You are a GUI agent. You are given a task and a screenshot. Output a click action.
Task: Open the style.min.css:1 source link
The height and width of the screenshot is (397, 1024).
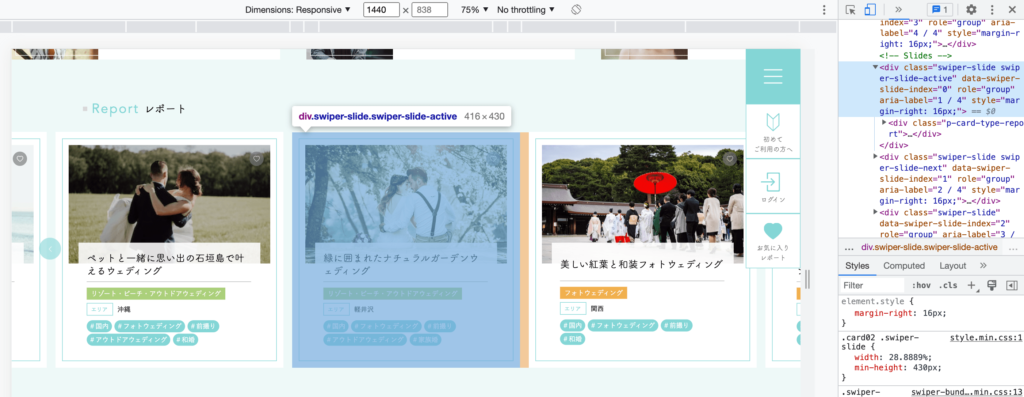pyautogui.click(x=987, y=338)
